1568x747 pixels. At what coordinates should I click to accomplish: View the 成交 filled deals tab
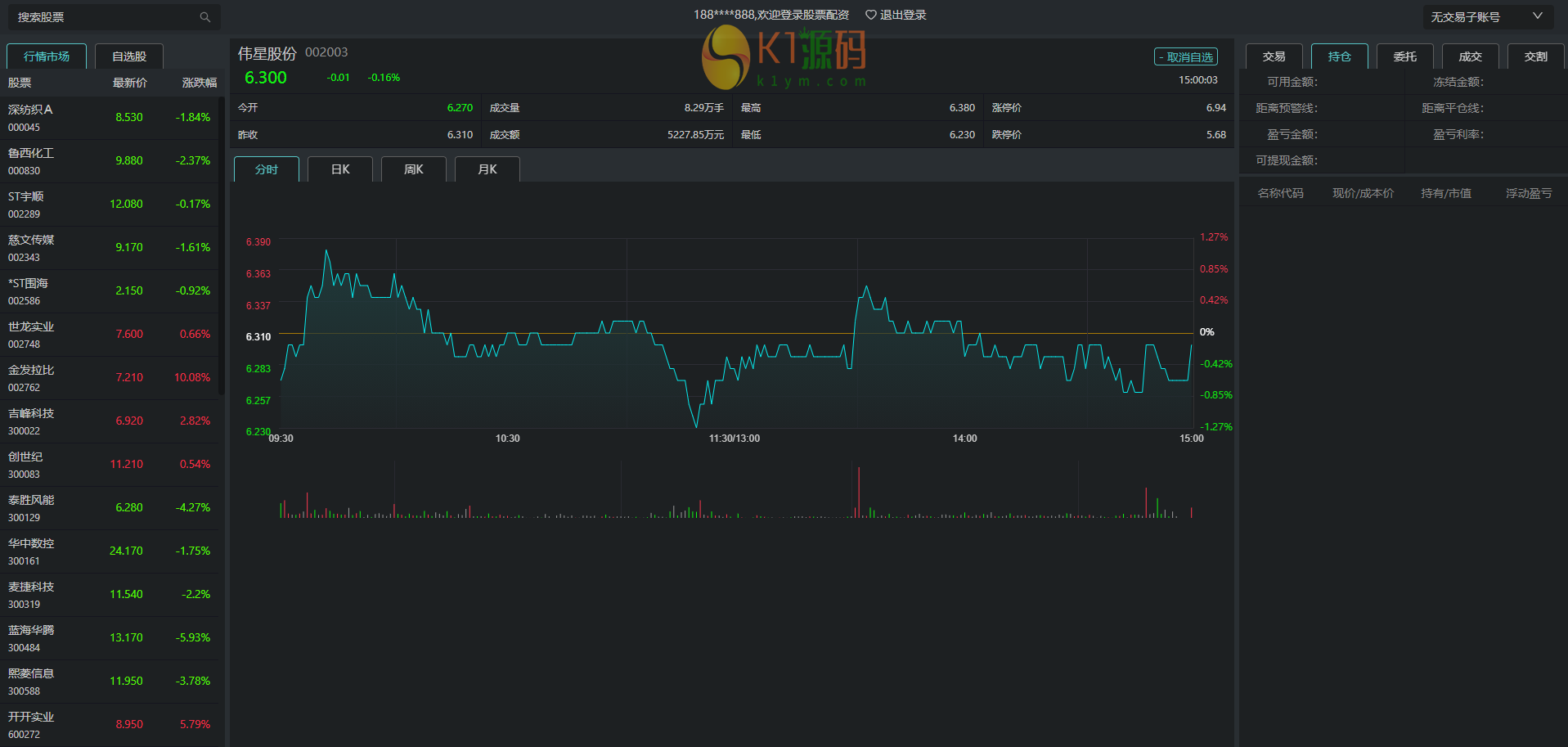(1470, 56)
